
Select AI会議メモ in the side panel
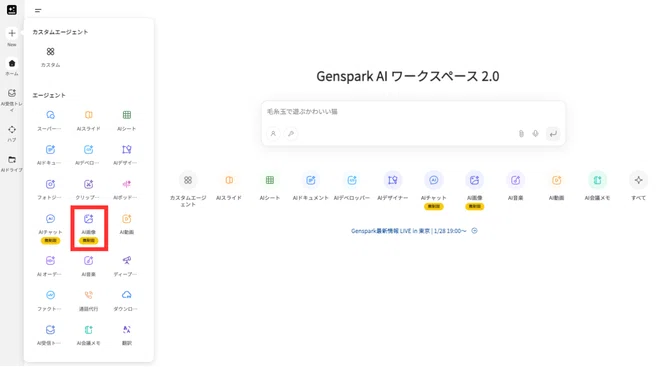tap(89, 335)
